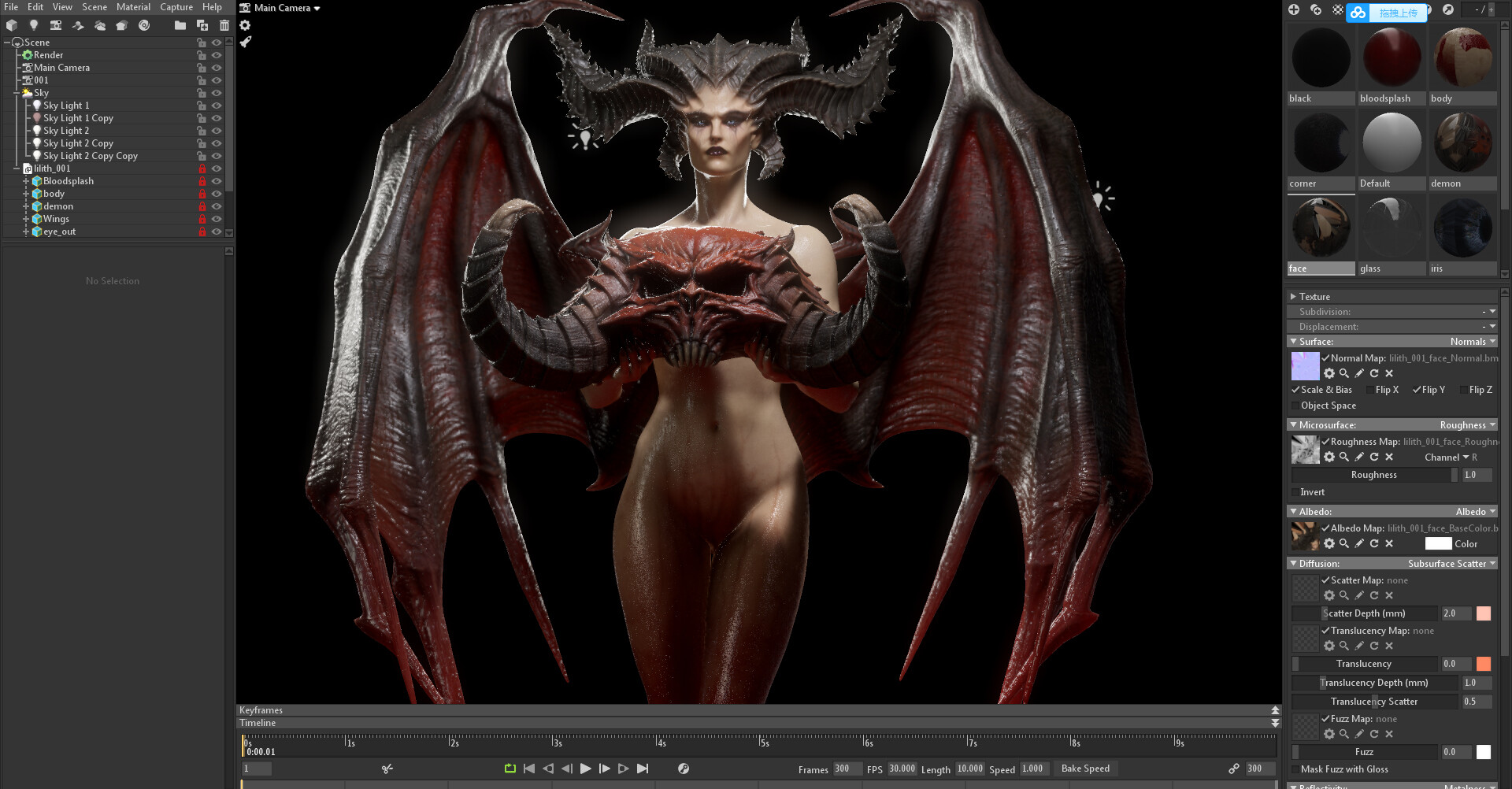This screenshot has height=789, width=1512.
Task: Click the scissors icon in the timeline controls
Action: tap(387, 769)
